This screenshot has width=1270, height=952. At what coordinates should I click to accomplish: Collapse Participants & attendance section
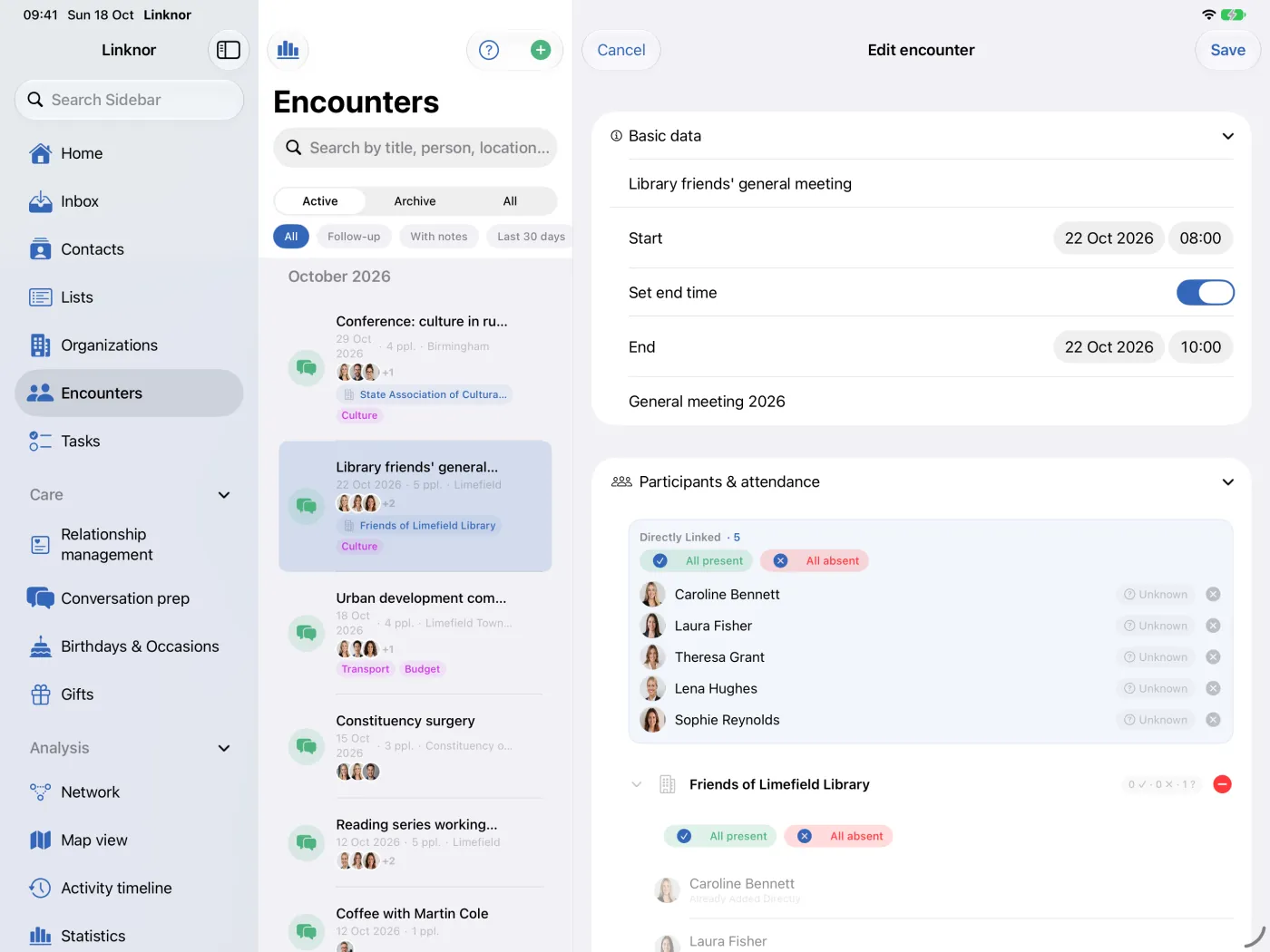point(1227,482)
